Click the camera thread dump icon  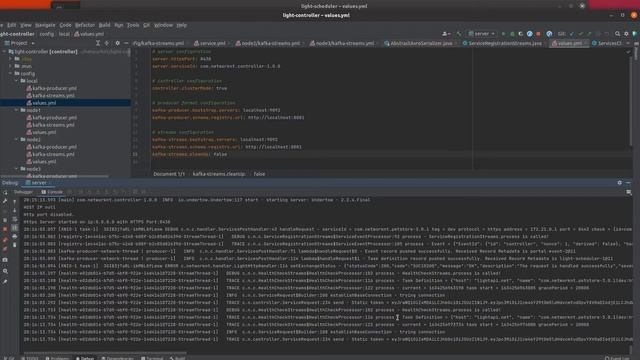(x=5, y=260)
